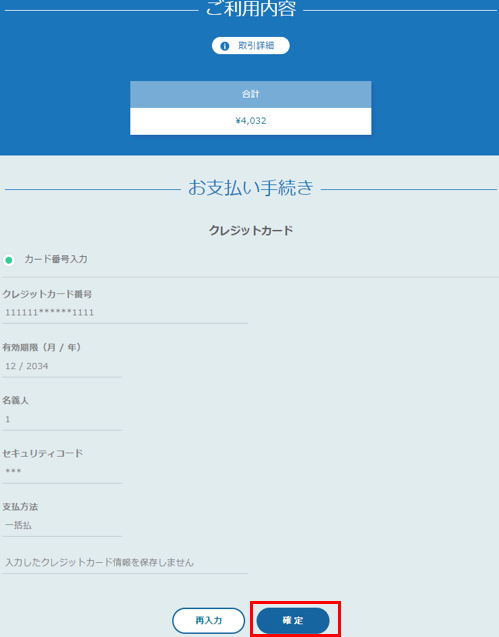Click the クレジットカード番号 label
The image size is (499, 637).
47,294
